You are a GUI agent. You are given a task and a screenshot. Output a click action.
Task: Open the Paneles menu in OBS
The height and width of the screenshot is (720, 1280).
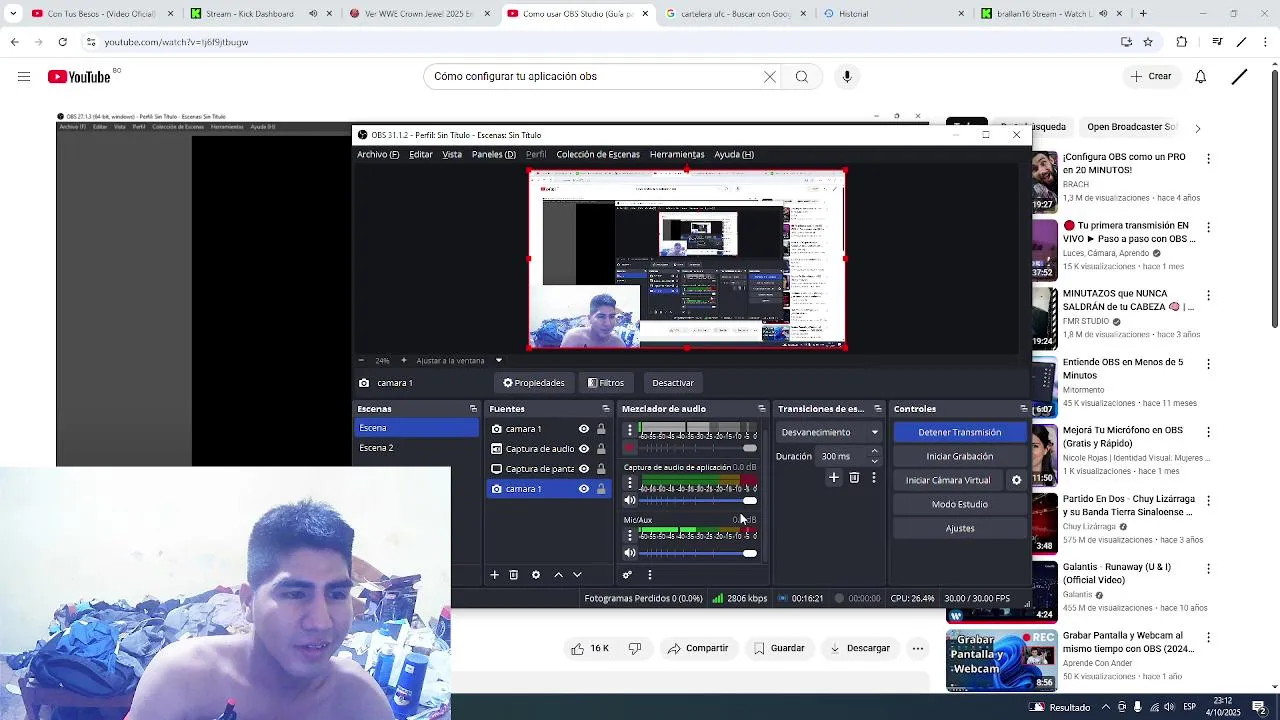pyautogui.click(x=494, y=155)
